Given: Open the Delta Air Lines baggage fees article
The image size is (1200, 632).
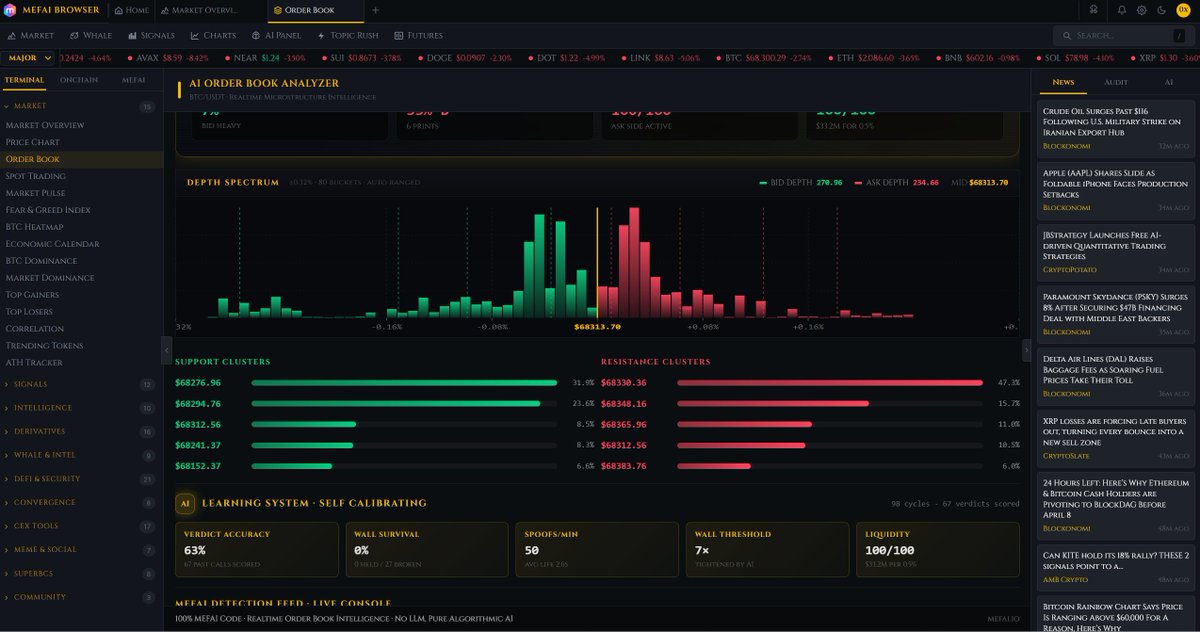Looking at the screenshot, I should tap(1116, 375).
